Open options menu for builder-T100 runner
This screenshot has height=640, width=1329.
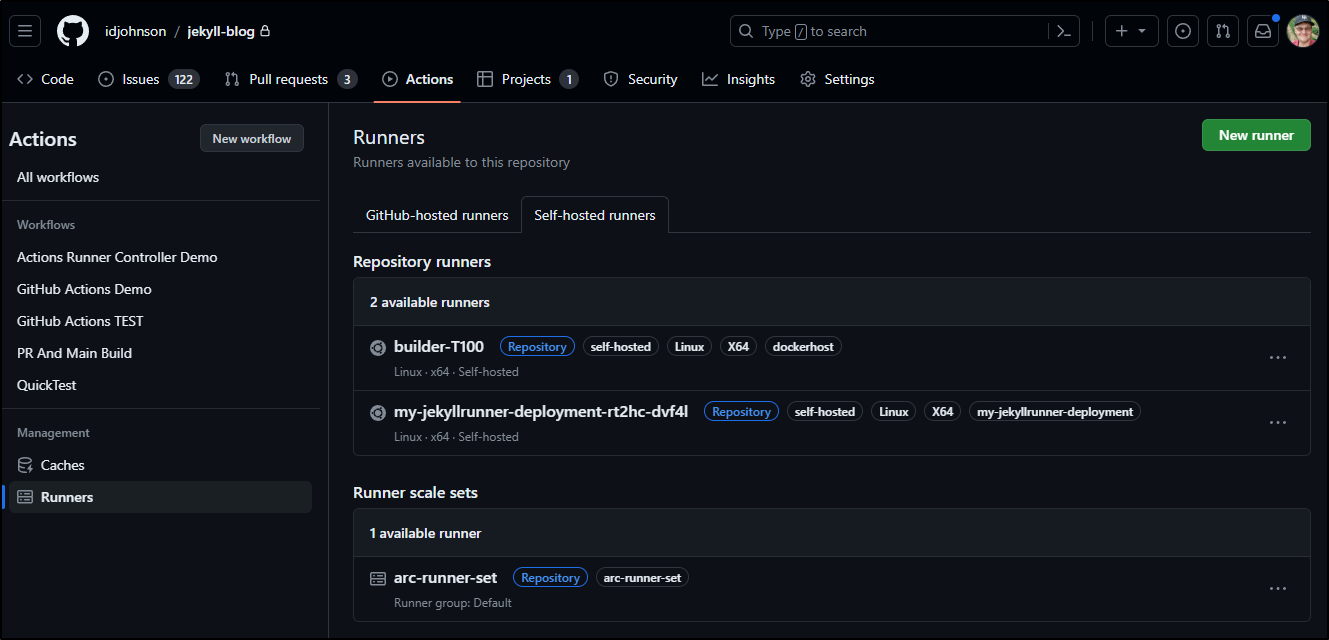coord(1277,357)
